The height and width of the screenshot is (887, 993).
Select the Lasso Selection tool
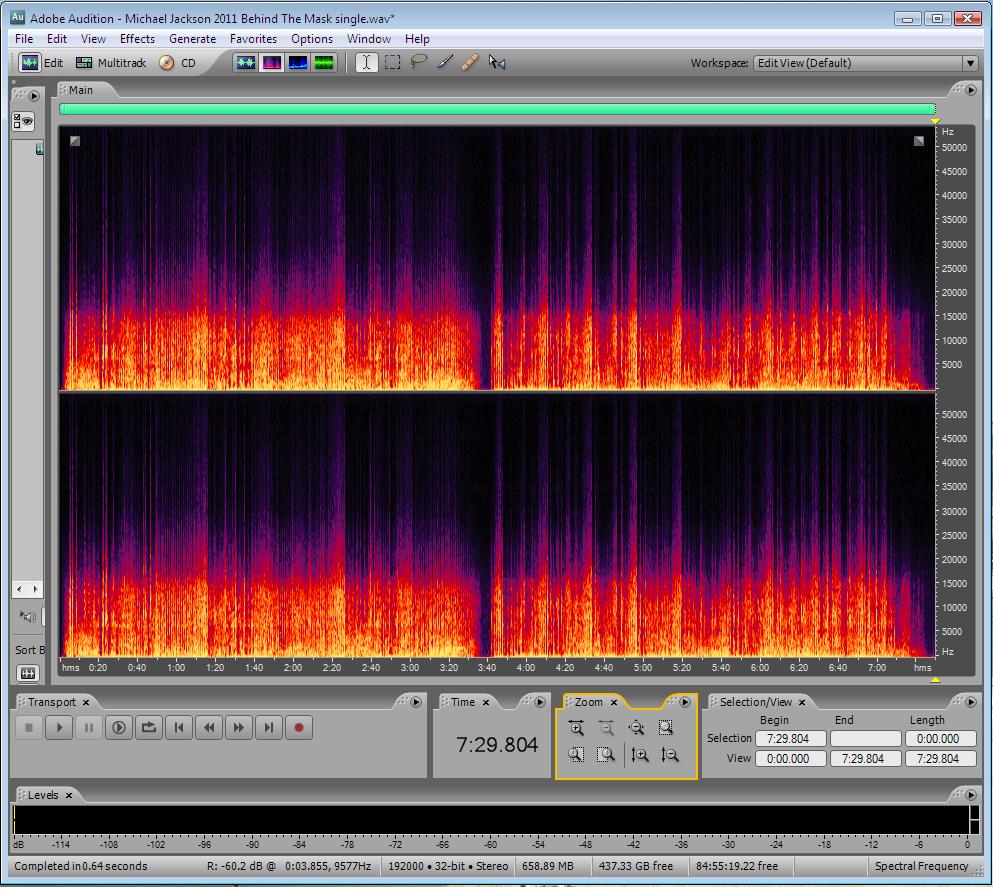click(x=419, y=63)
